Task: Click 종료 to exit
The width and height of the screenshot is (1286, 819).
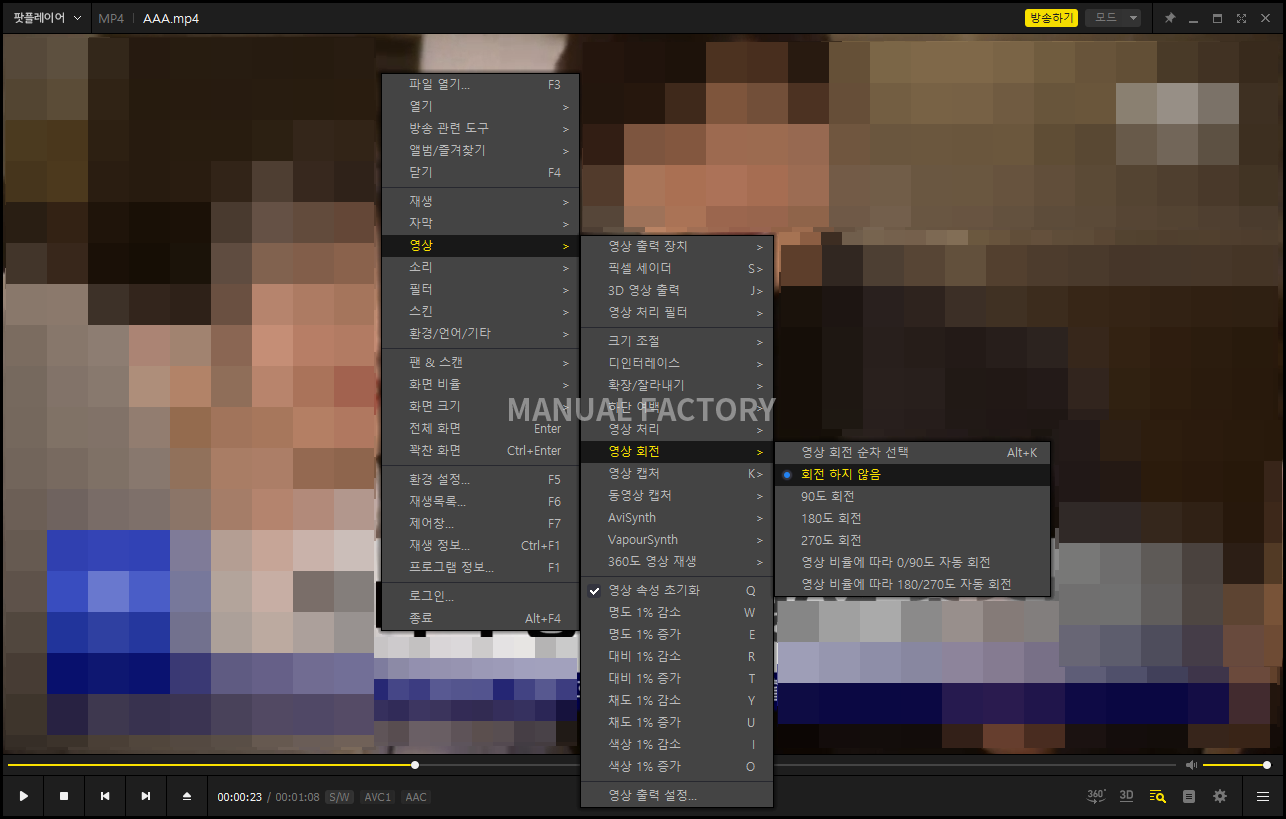Action: tap(480, 618)
